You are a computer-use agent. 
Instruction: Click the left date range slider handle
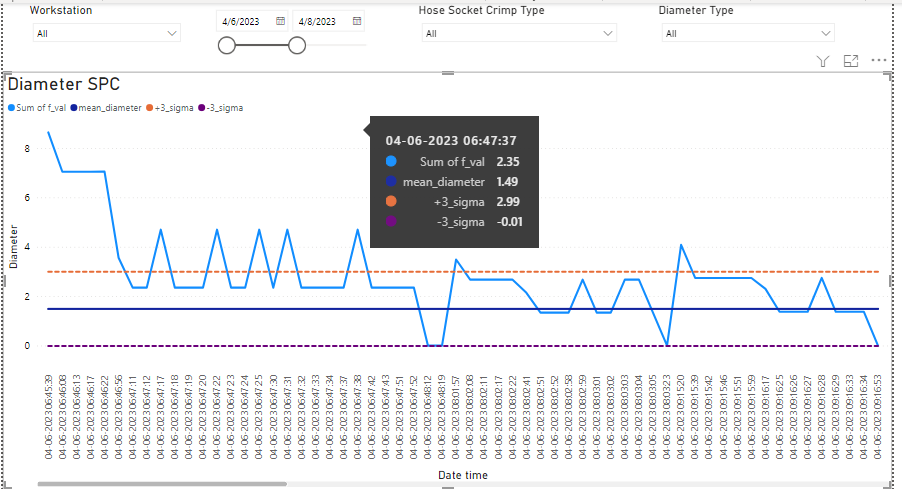(227, 45)
